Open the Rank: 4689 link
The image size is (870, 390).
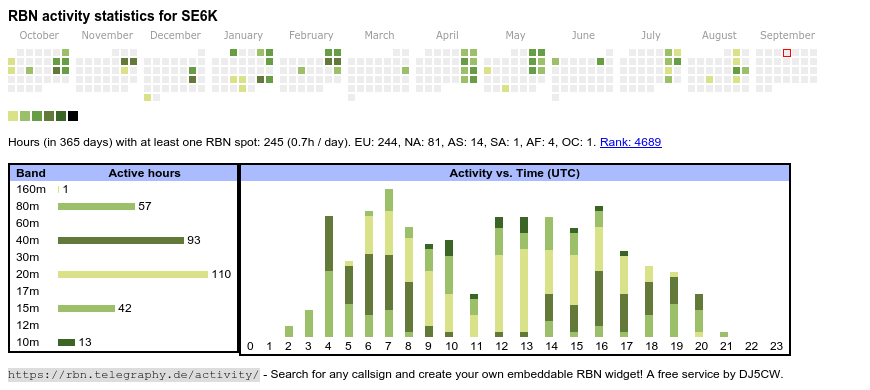tap(630, 142)
